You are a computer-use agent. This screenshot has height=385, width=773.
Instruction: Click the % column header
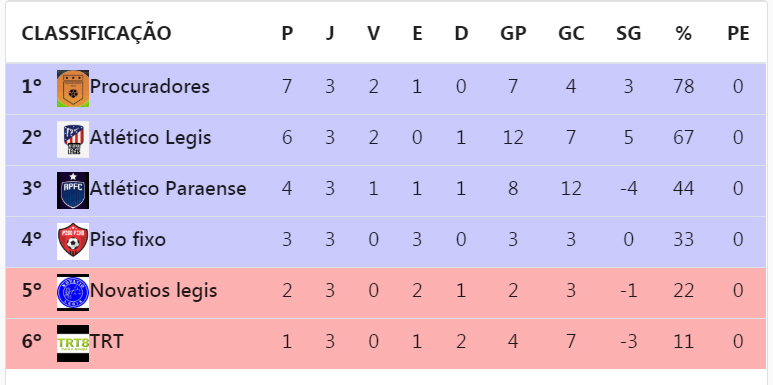tap(683, 34)
